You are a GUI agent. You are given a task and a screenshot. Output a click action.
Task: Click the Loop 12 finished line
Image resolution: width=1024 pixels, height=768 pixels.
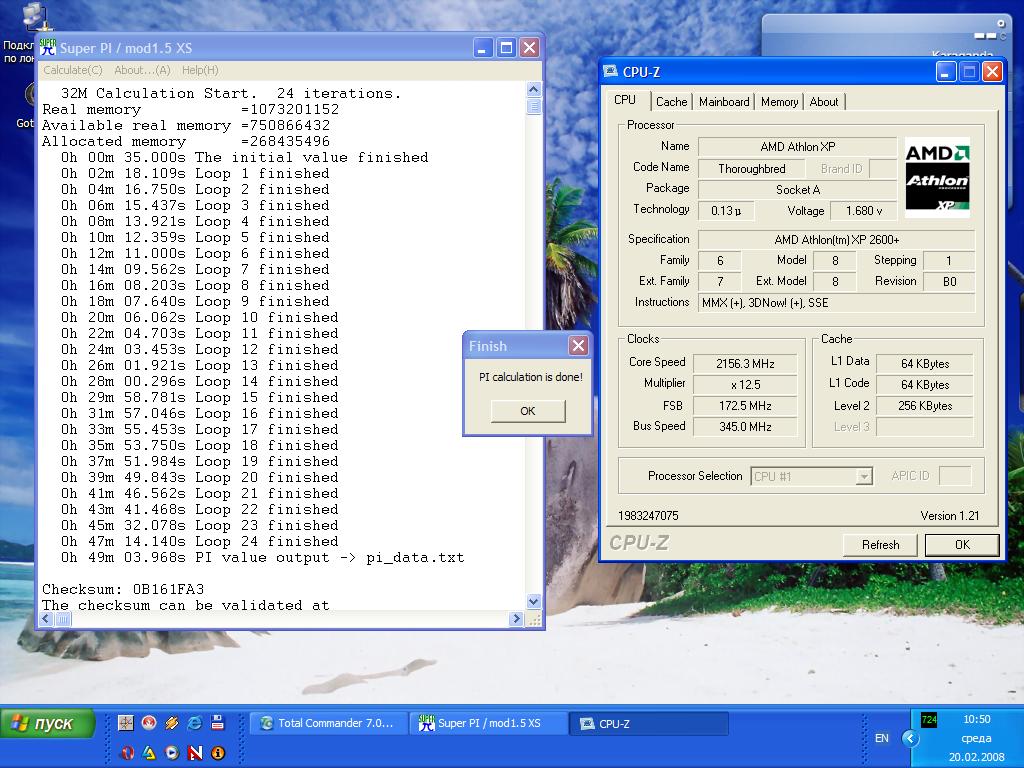pos(200,349)
